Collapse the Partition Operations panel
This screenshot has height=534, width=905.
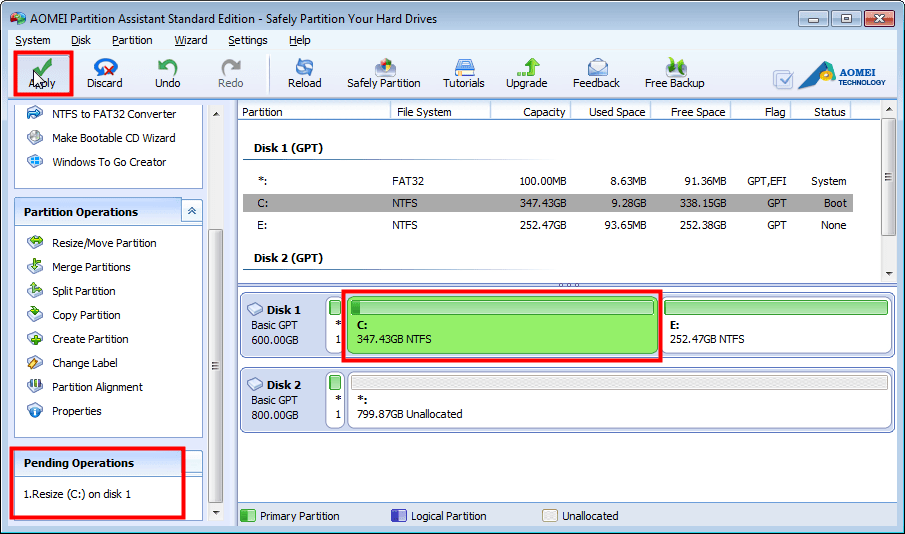click(192, 211)
